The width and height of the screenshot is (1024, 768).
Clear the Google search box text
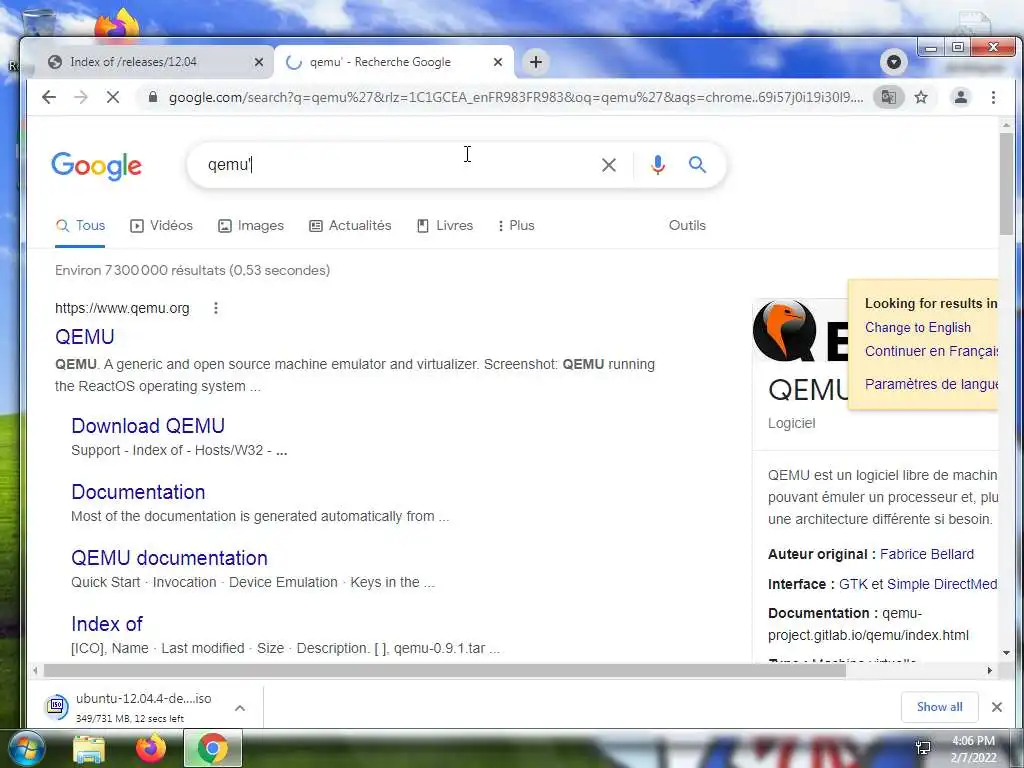pyautogui.click(x=609, y=165)
